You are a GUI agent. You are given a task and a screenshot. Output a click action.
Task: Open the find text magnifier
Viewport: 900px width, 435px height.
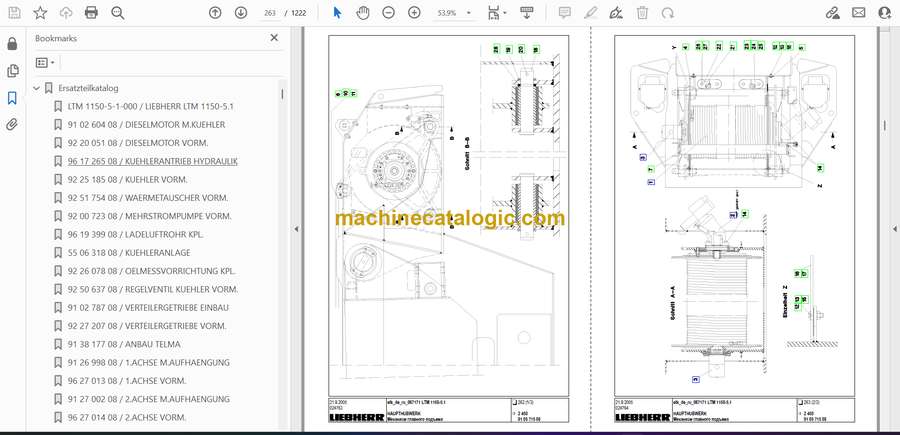point(118,13)
